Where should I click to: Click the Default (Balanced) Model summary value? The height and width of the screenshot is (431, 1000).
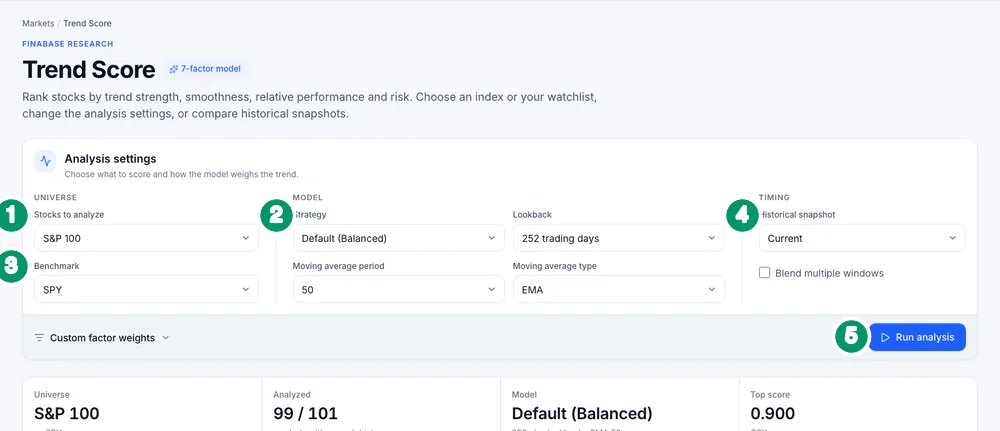tap(582, 414)
